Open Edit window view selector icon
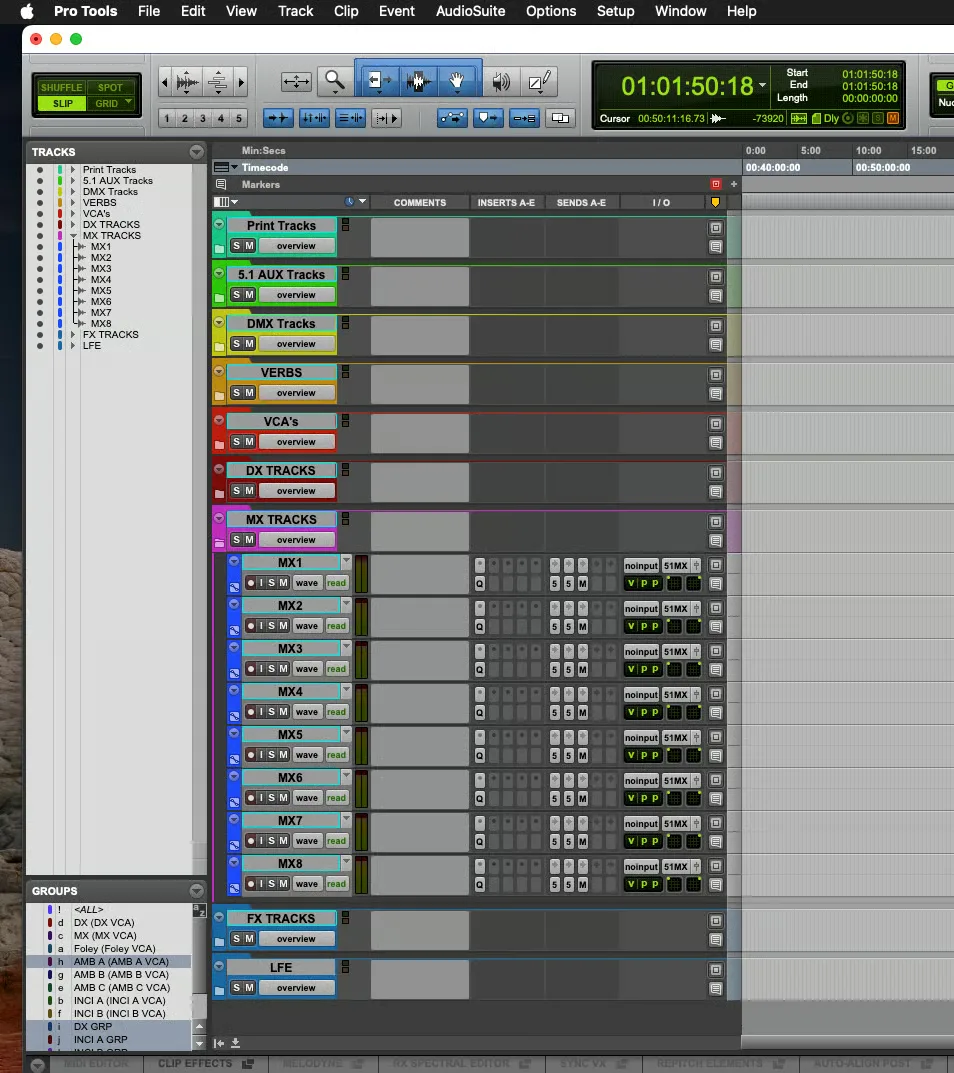The height and width of the screenshot is (1073, 954). point(225,202)
